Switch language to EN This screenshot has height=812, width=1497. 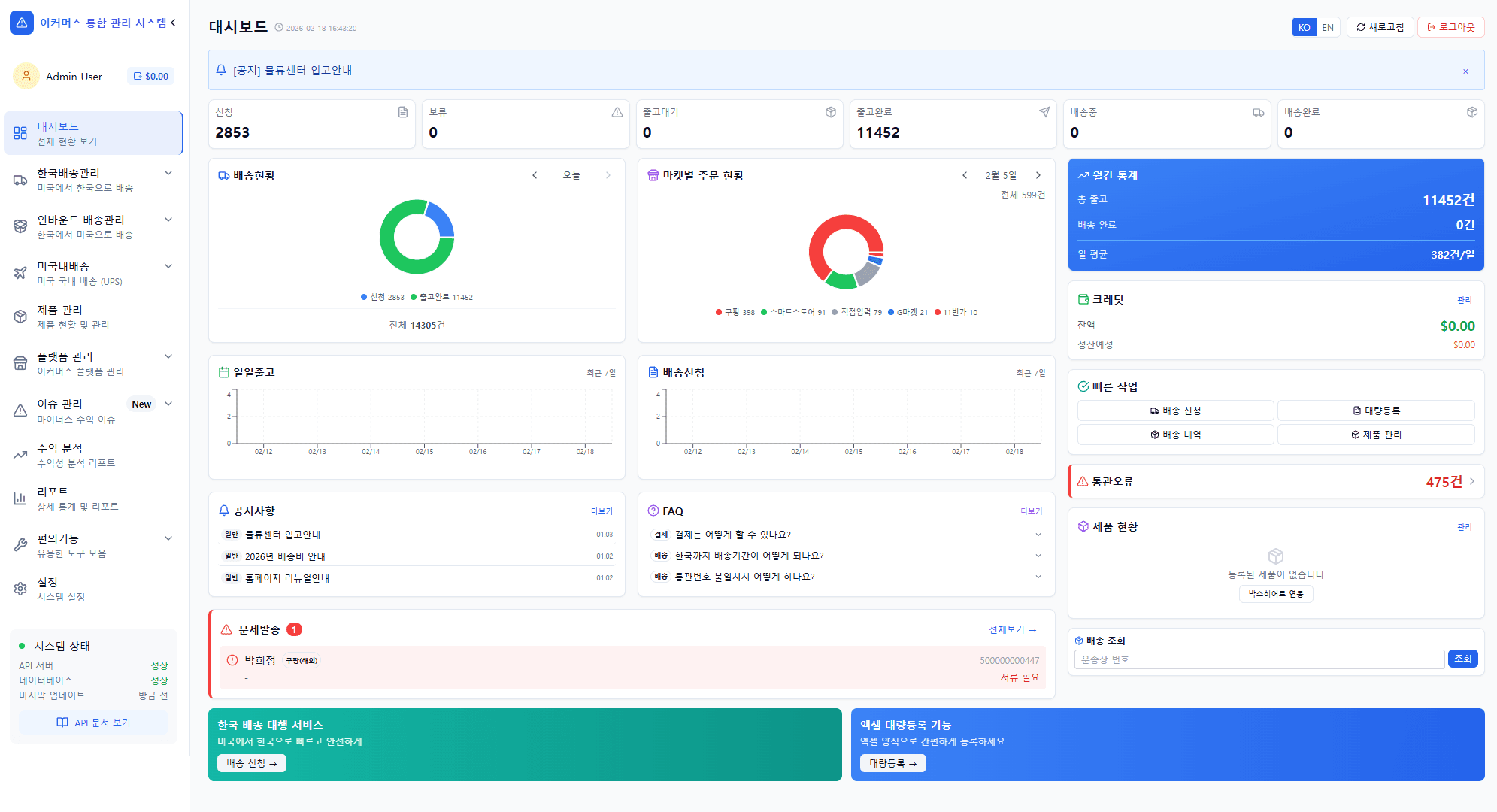[x=1328, y=27]
